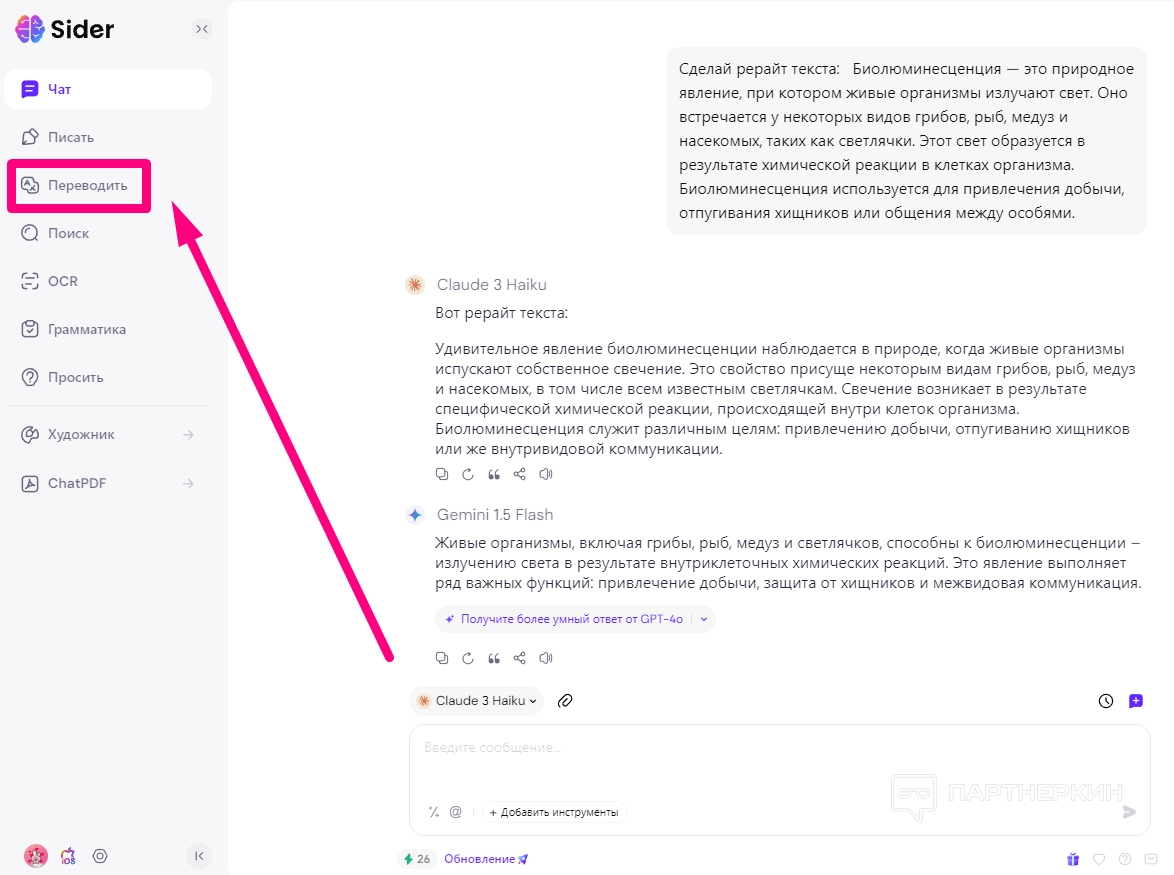Image resolution: width=1174 pixels, height=875 pixels.
Task: Open the gift icon in bottom bar
Action: (1072, 859)
